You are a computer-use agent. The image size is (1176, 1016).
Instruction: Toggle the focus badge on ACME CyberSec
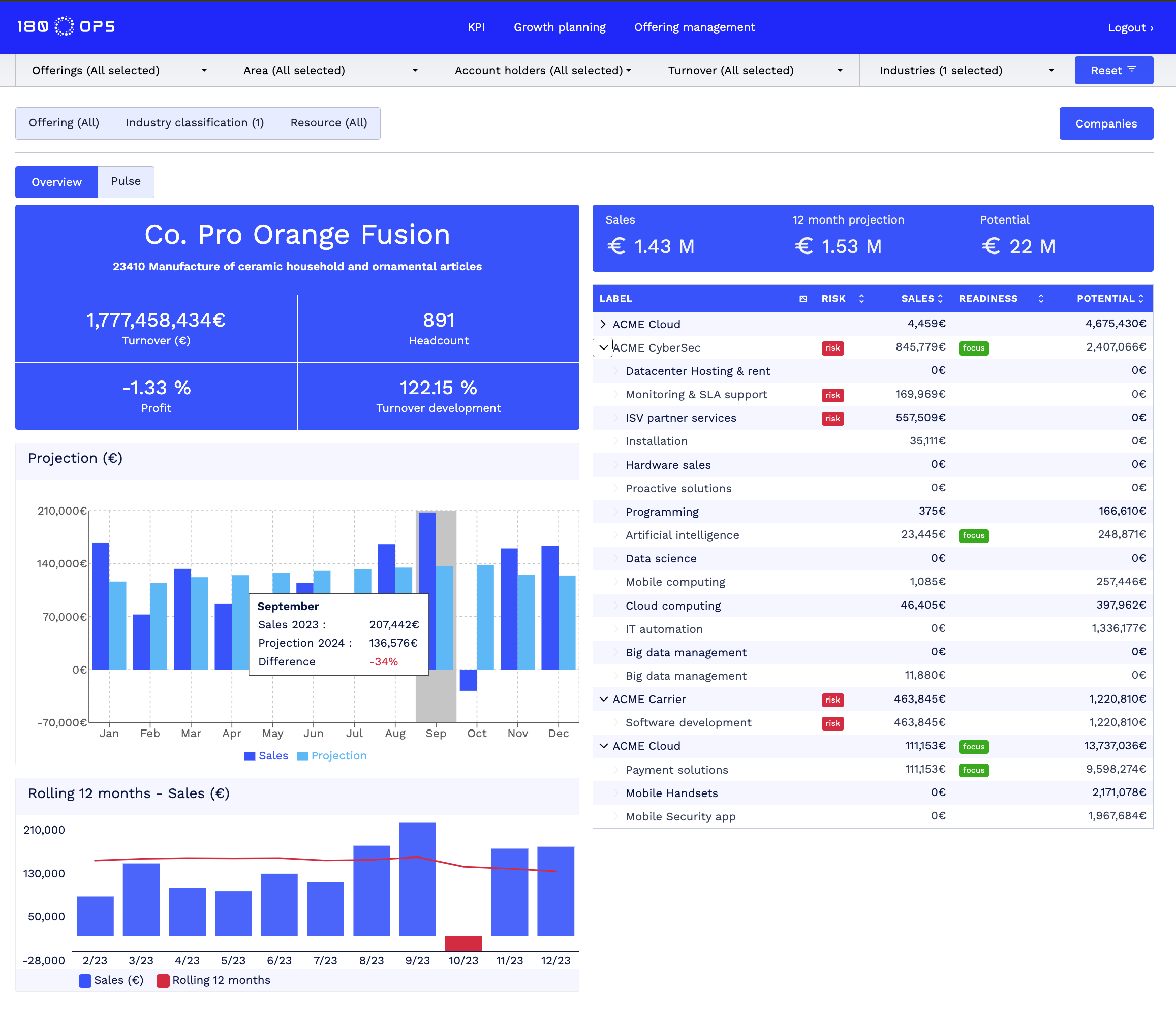tap(973, 348)
